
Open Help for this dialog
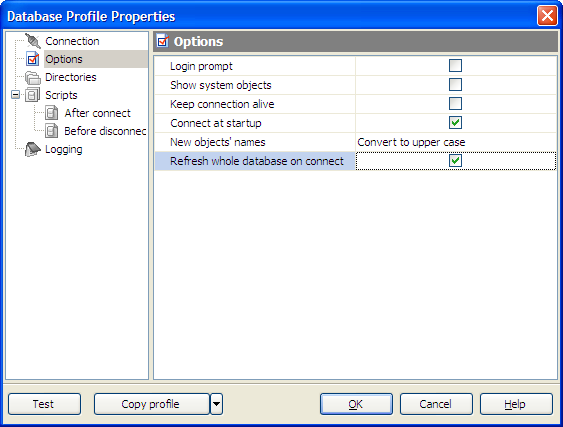(516, 404)
